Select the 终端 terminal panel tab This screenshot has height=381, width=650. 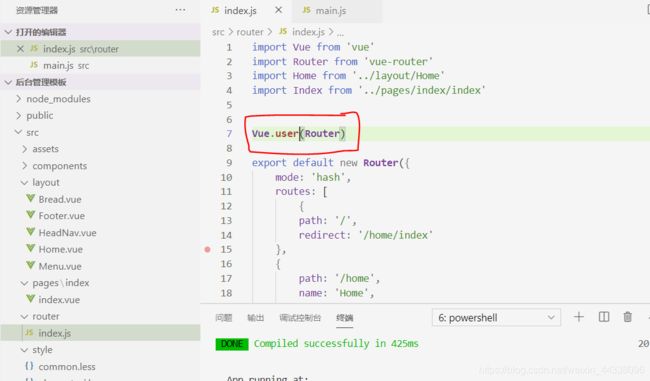pyautogui.click(x=344, y=318)
